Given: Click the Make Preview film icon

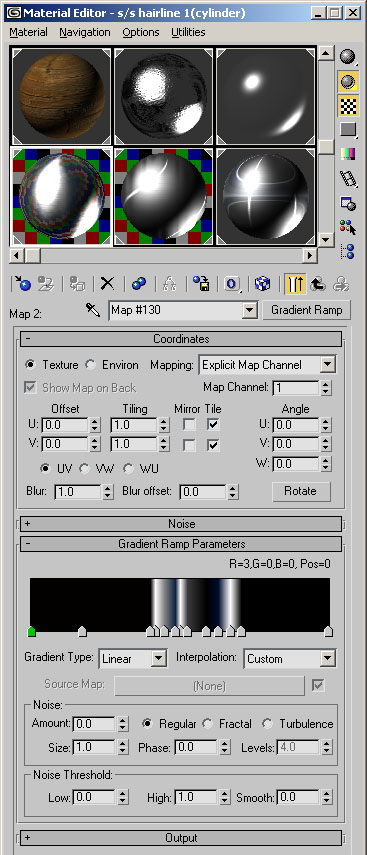Looking at the screenshot, I should coord(348,178).
